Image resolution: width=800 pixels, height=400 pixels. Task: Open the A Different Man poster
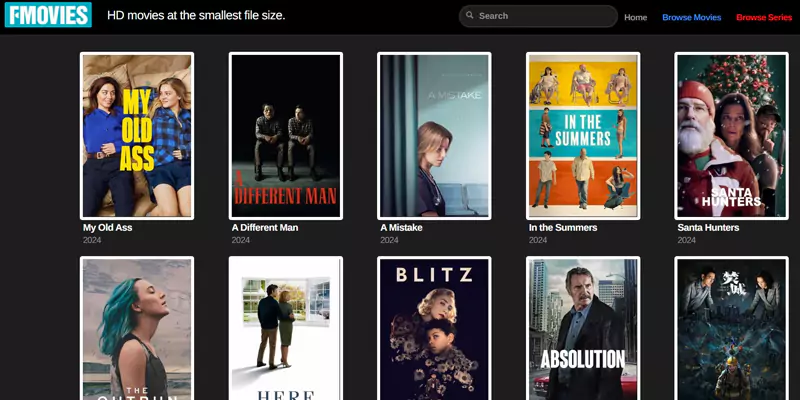286,136
